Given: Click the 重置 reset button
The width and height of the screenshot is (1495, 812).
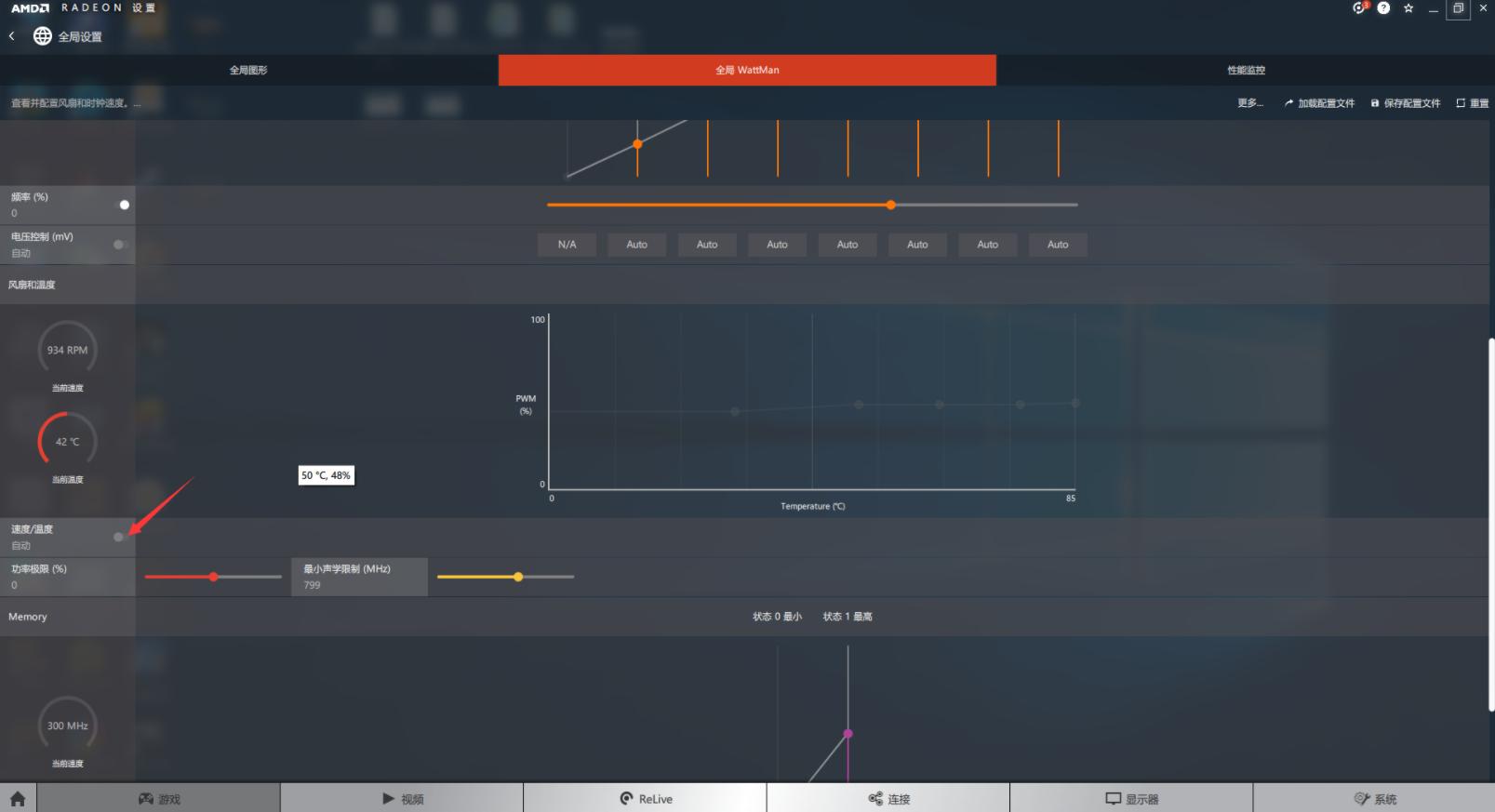Looking at the screenshot, I should [1472, 103].
